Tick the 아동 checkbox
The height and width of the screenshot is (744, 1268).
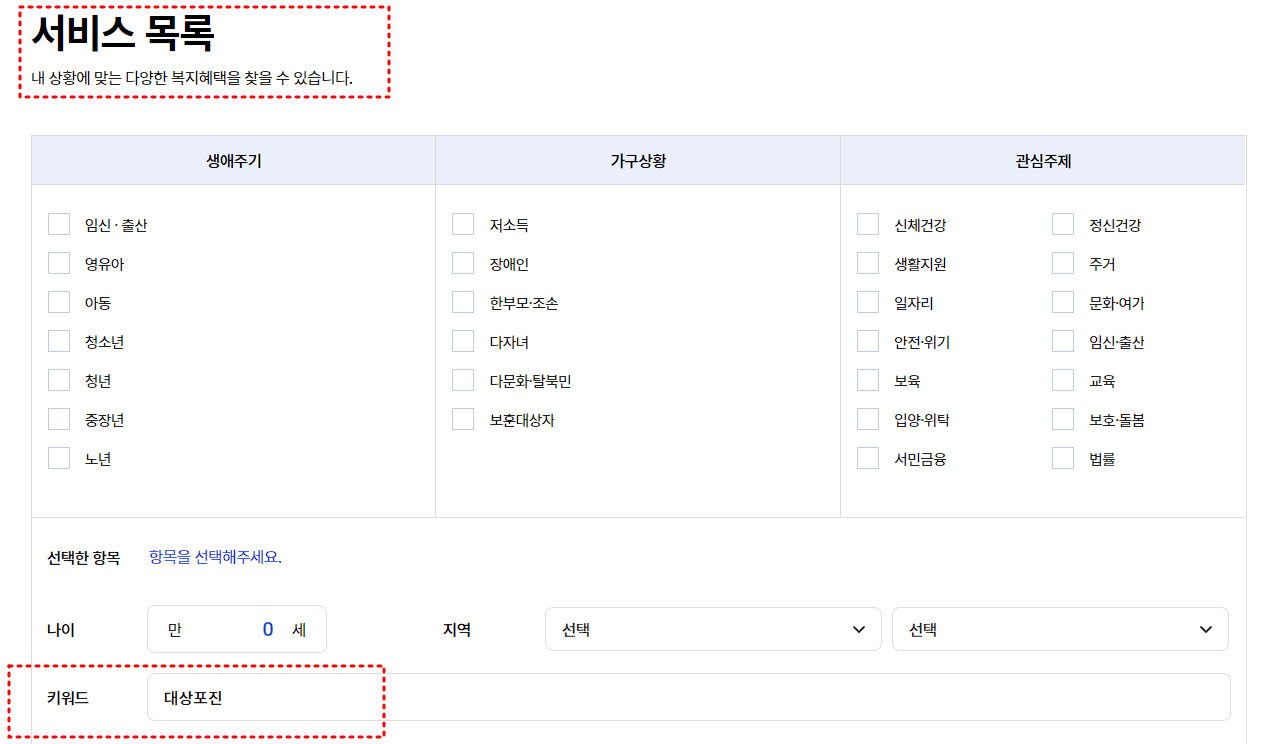(59, 302)
